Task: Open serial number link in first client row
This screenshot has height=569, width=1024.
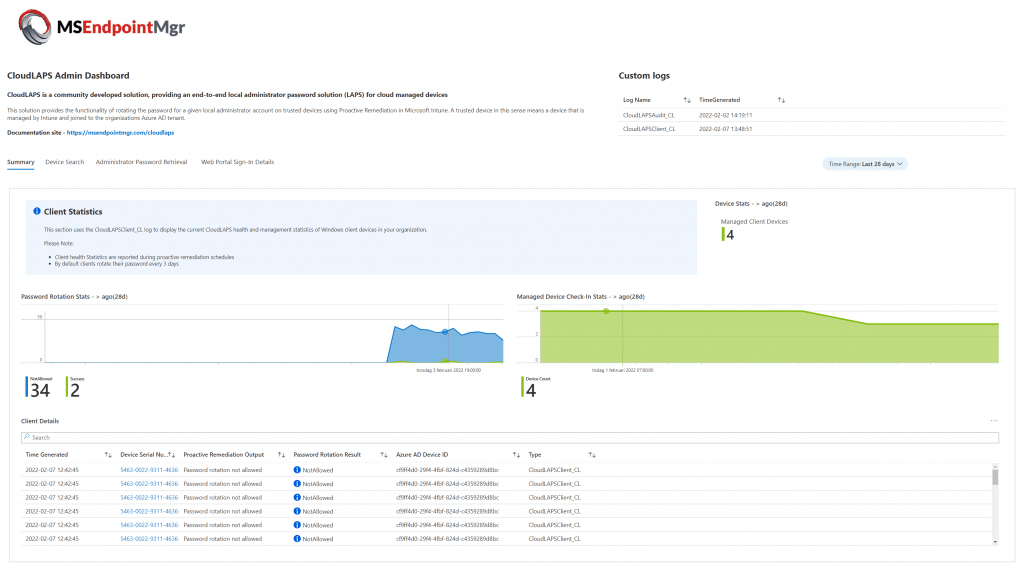Action: pos(149,470)
